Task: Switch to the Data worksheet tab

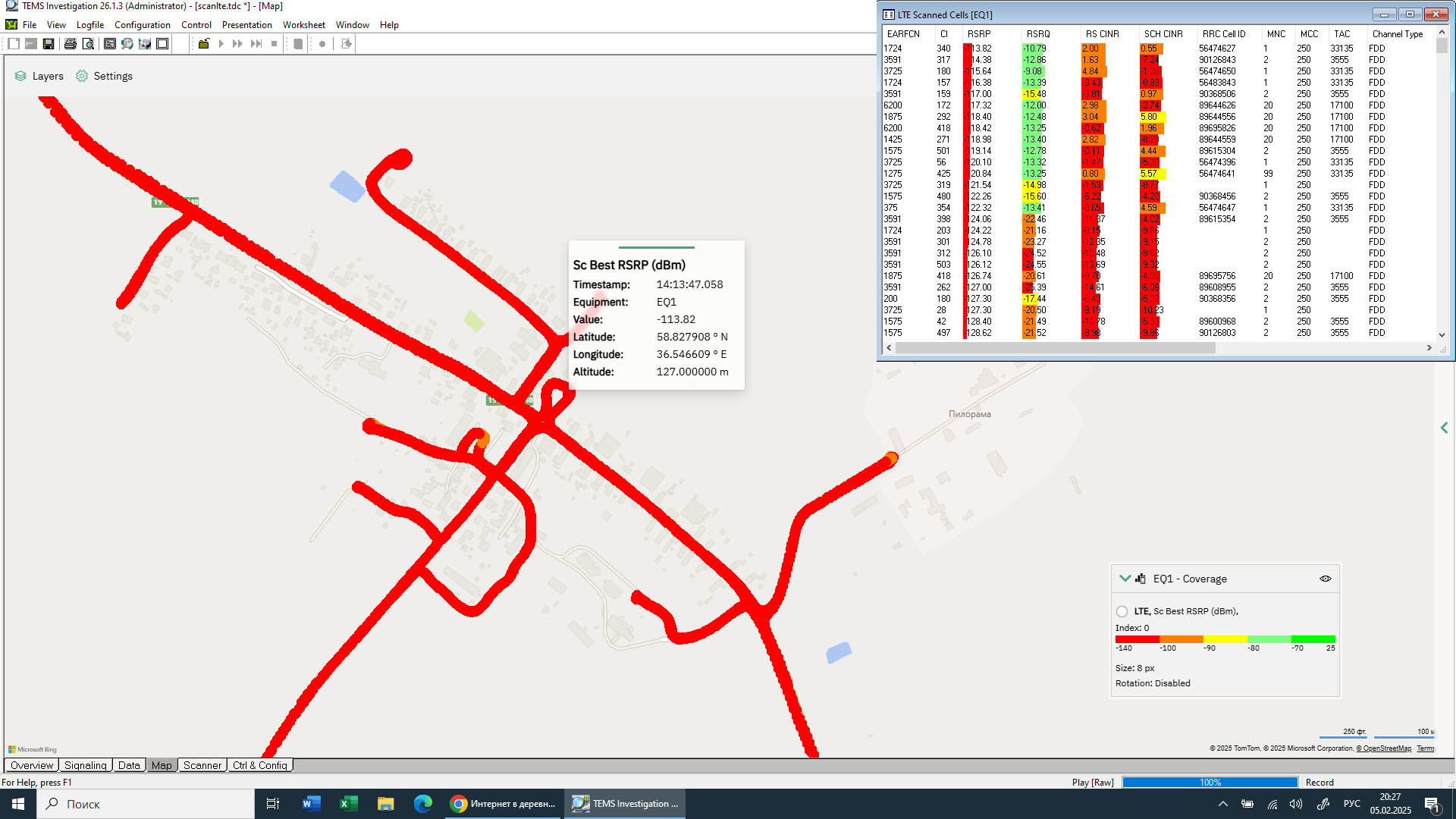Action: 129,765
